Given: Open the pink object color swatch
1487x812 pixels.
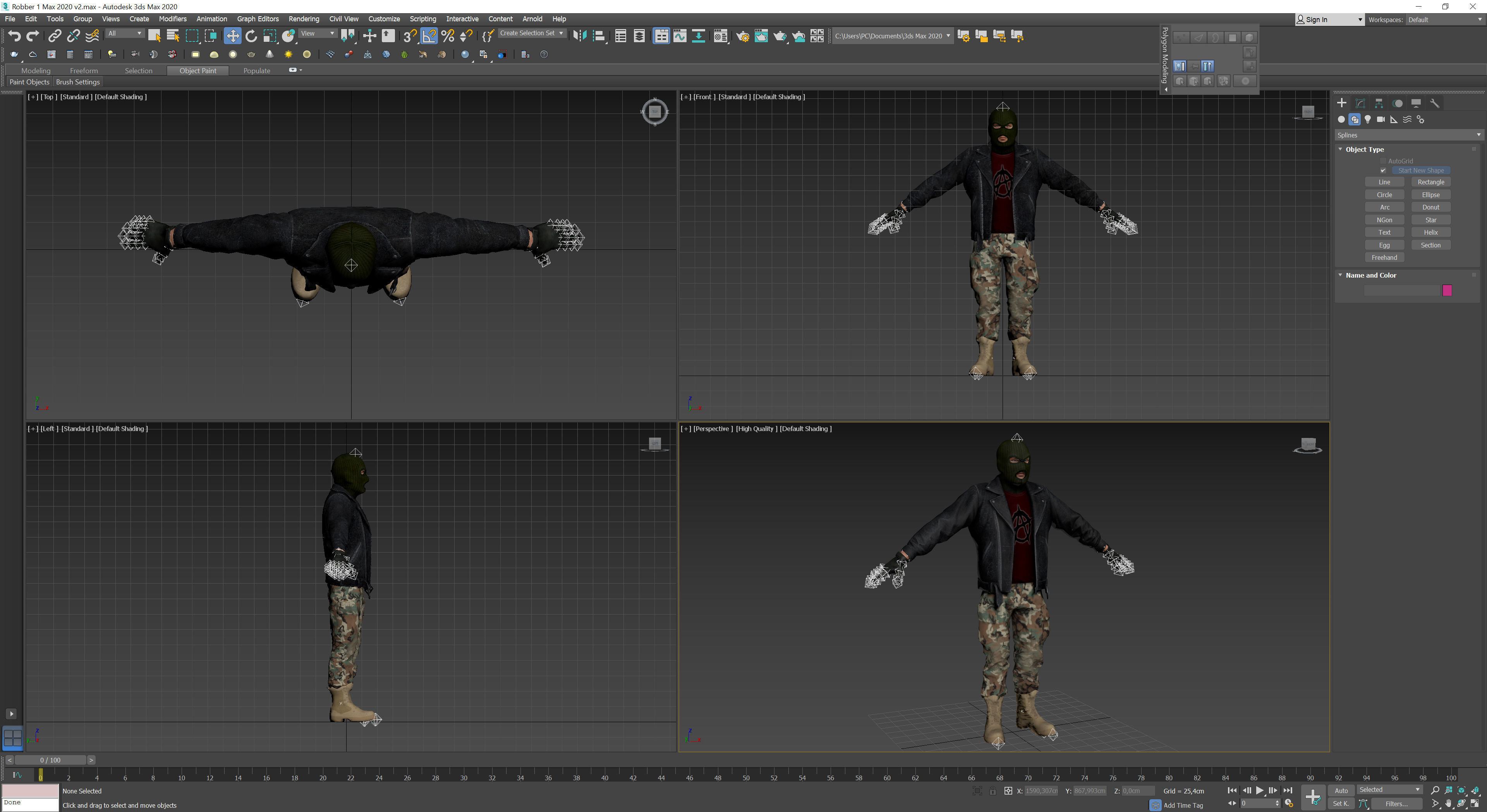Looking at the screenshot, I should click(1447, 290).
